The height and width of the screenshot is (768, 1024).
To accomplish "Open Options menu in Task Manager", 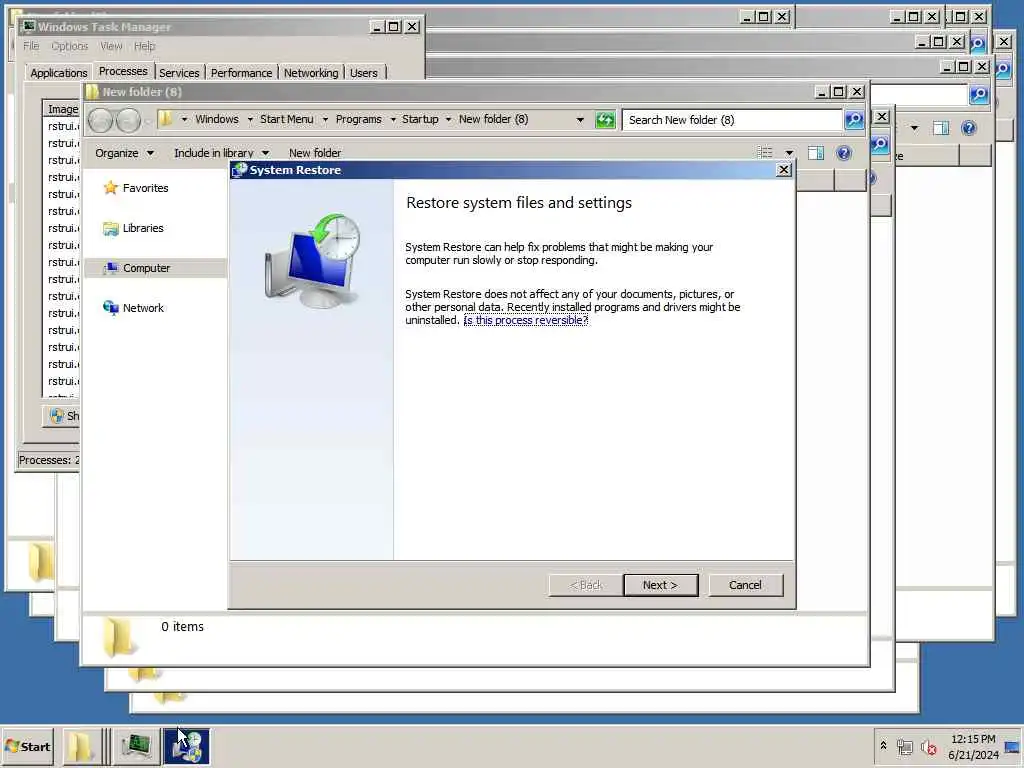I will (70, 46).
